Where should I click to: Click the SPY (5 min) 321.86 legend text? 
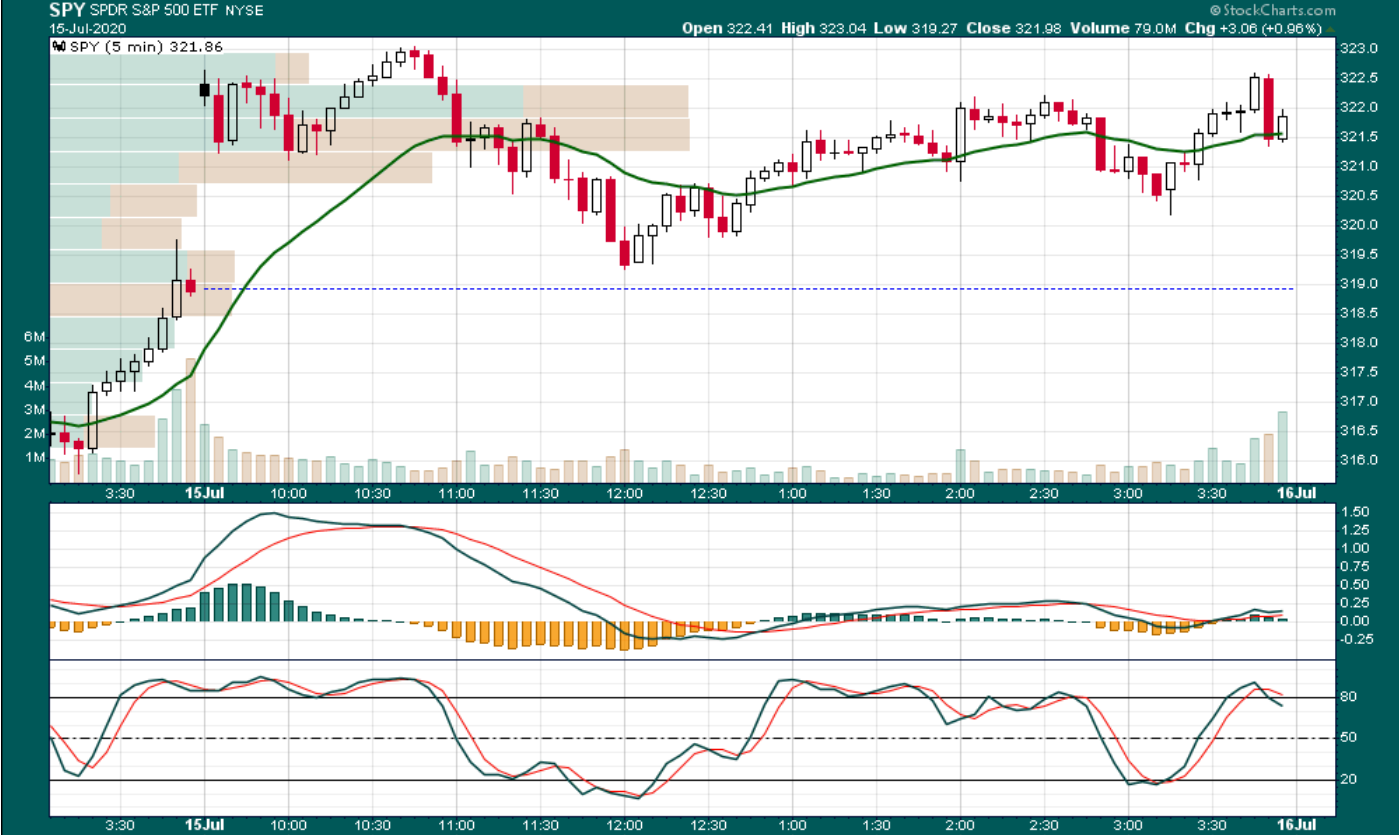point(144,46)
